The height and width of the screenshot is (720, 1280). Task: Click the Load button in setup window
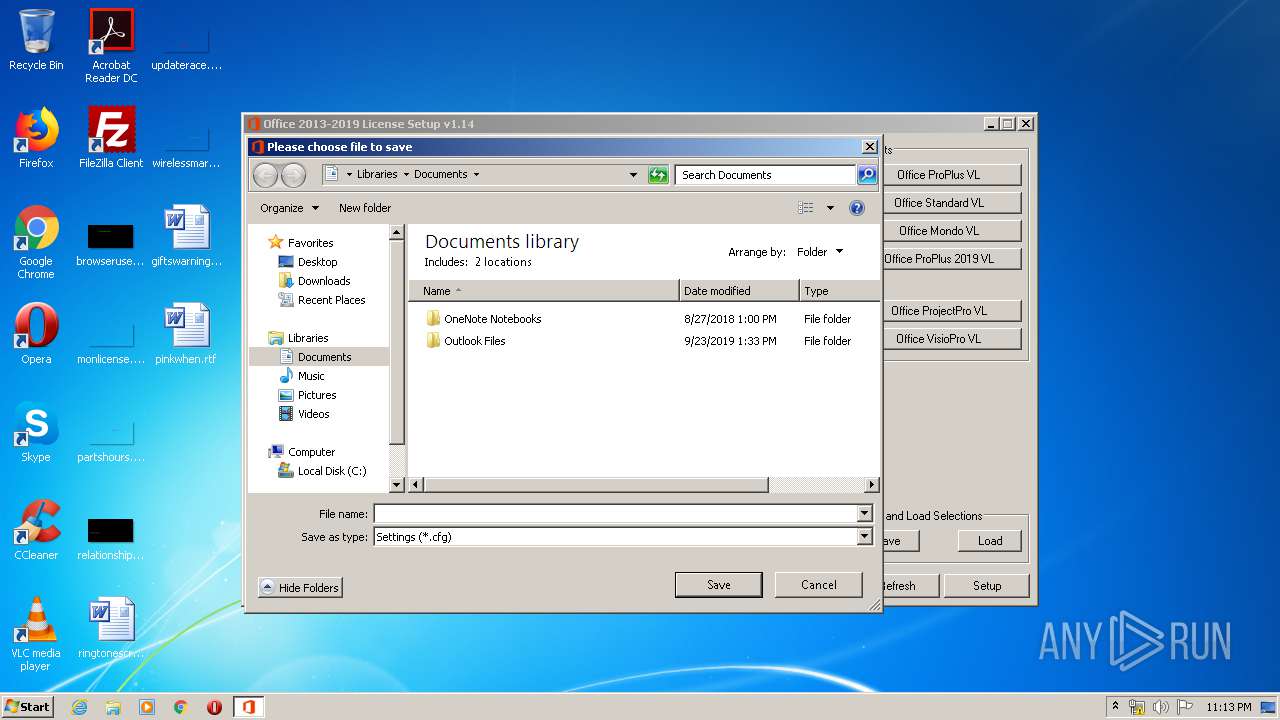(x=990, y=541)
